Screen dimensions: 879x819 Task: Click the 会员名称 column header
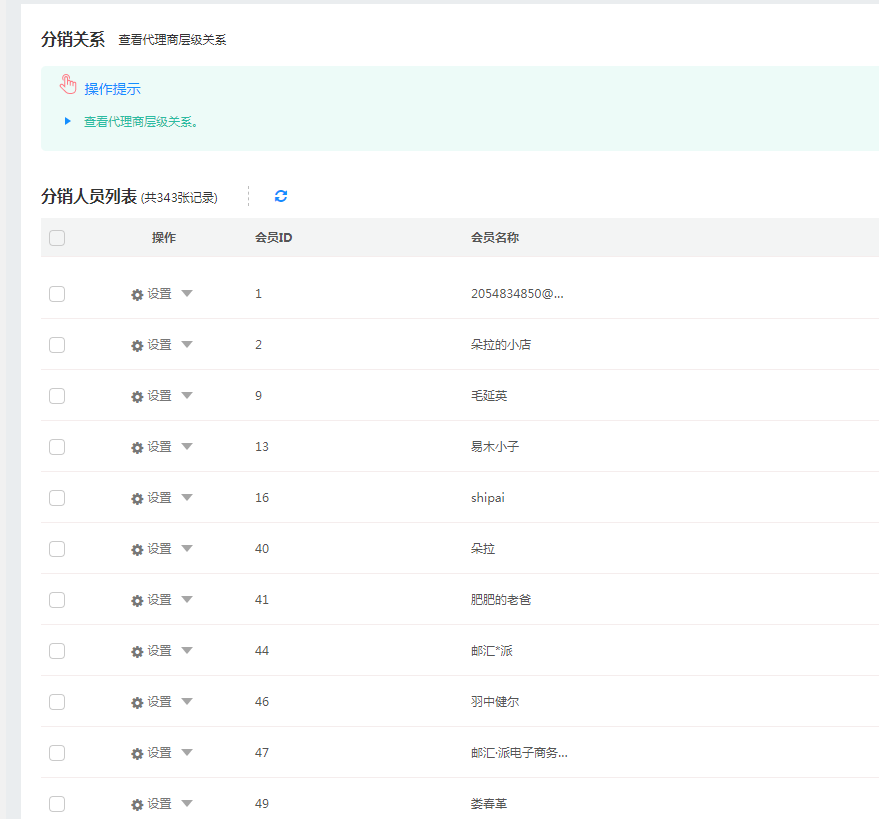pos(495,238)
